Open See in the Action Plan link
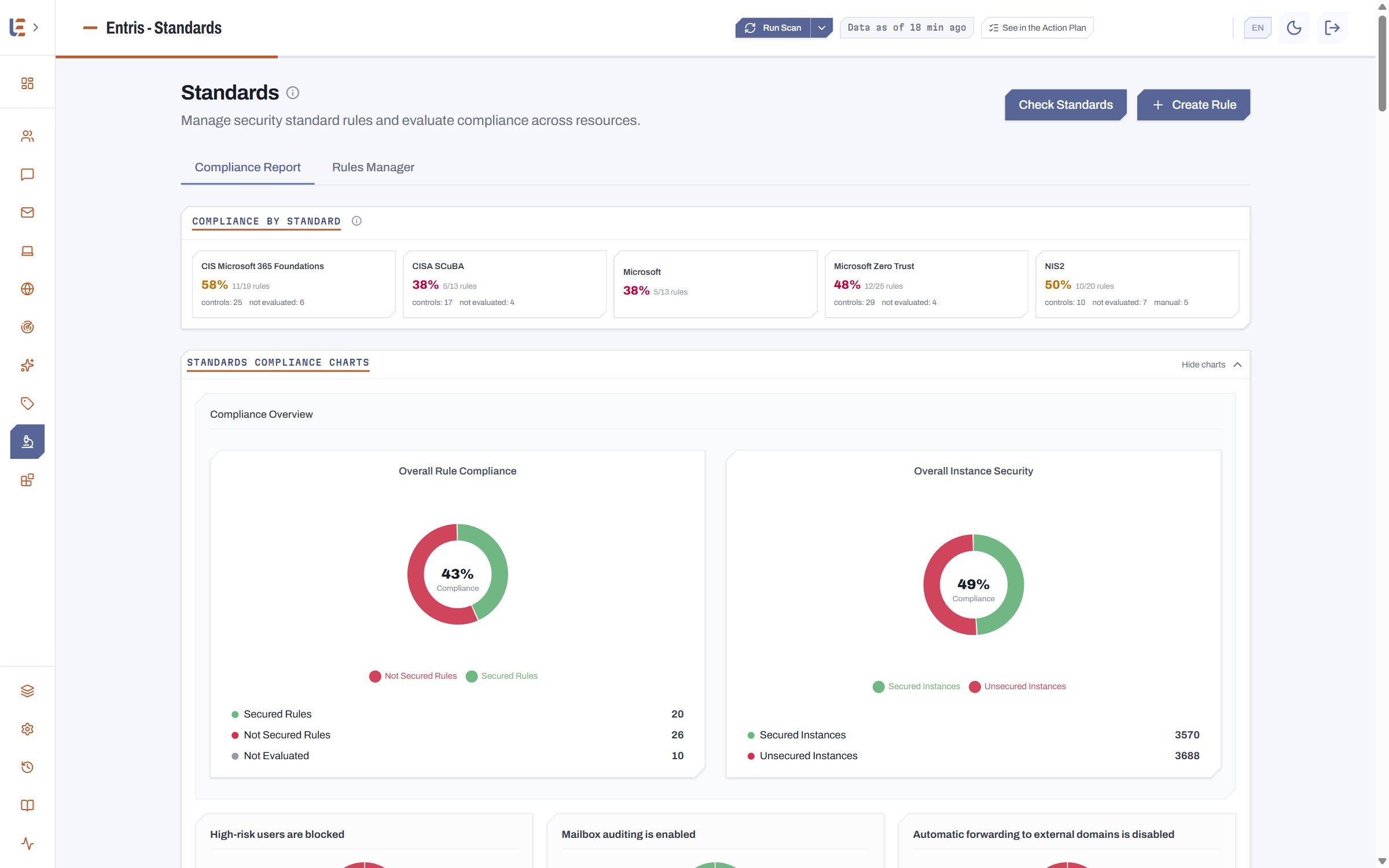Image resolution: width=1389 pixels, height=868 pixels. click(1037, 28)
